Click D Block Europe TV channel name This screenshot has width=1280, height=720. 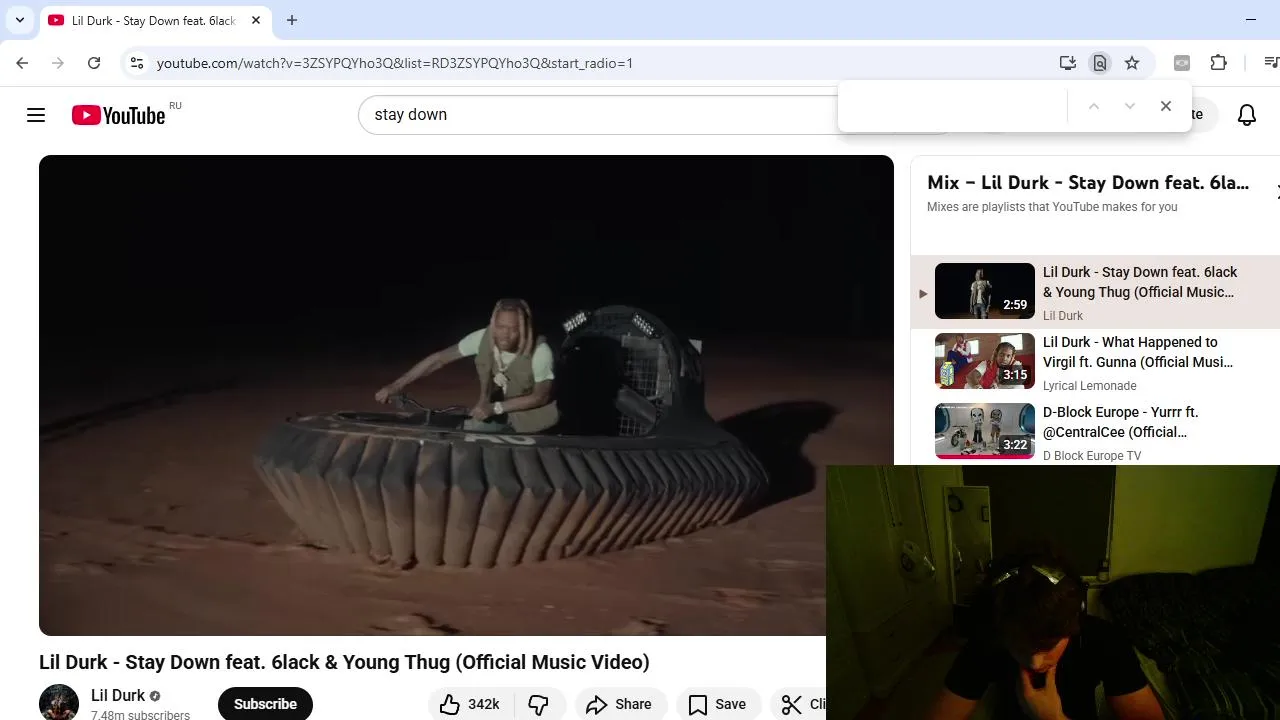coord(1092,456)
